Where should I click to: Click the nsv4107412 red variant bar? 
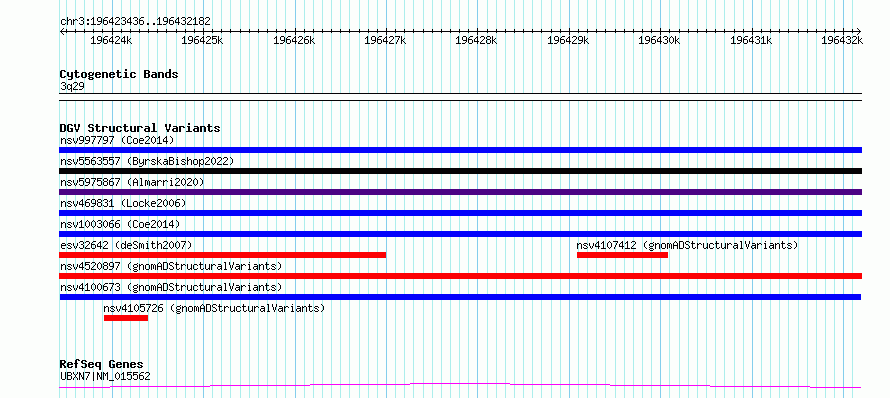coord(622,255)
